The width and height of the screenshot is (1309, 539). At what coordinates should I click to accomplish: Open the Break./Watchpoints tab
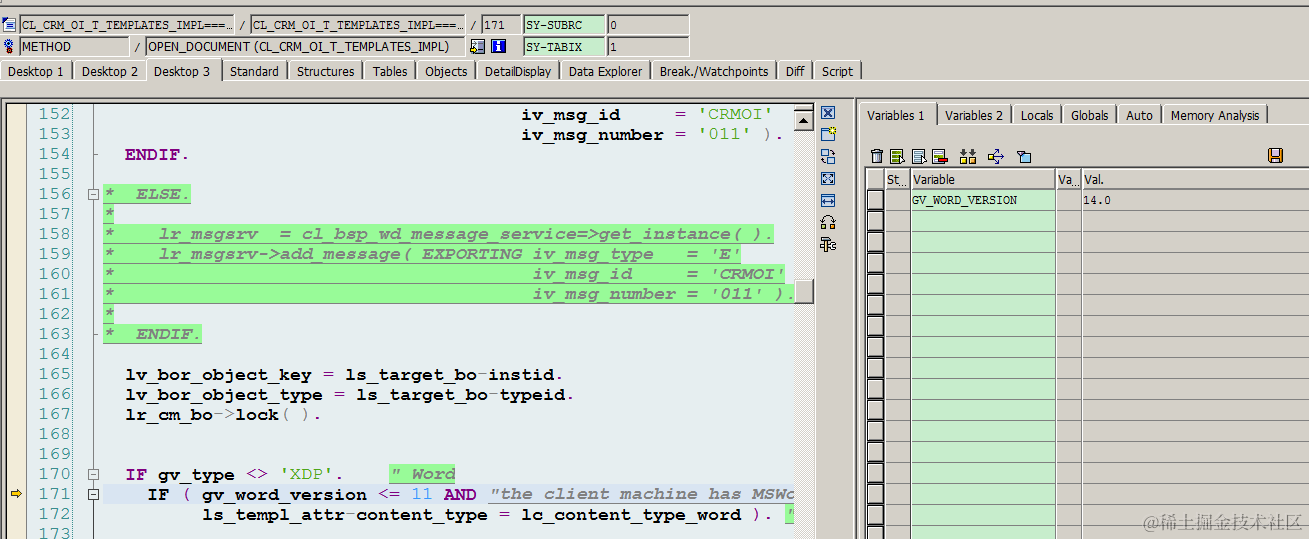coord(714,71)
